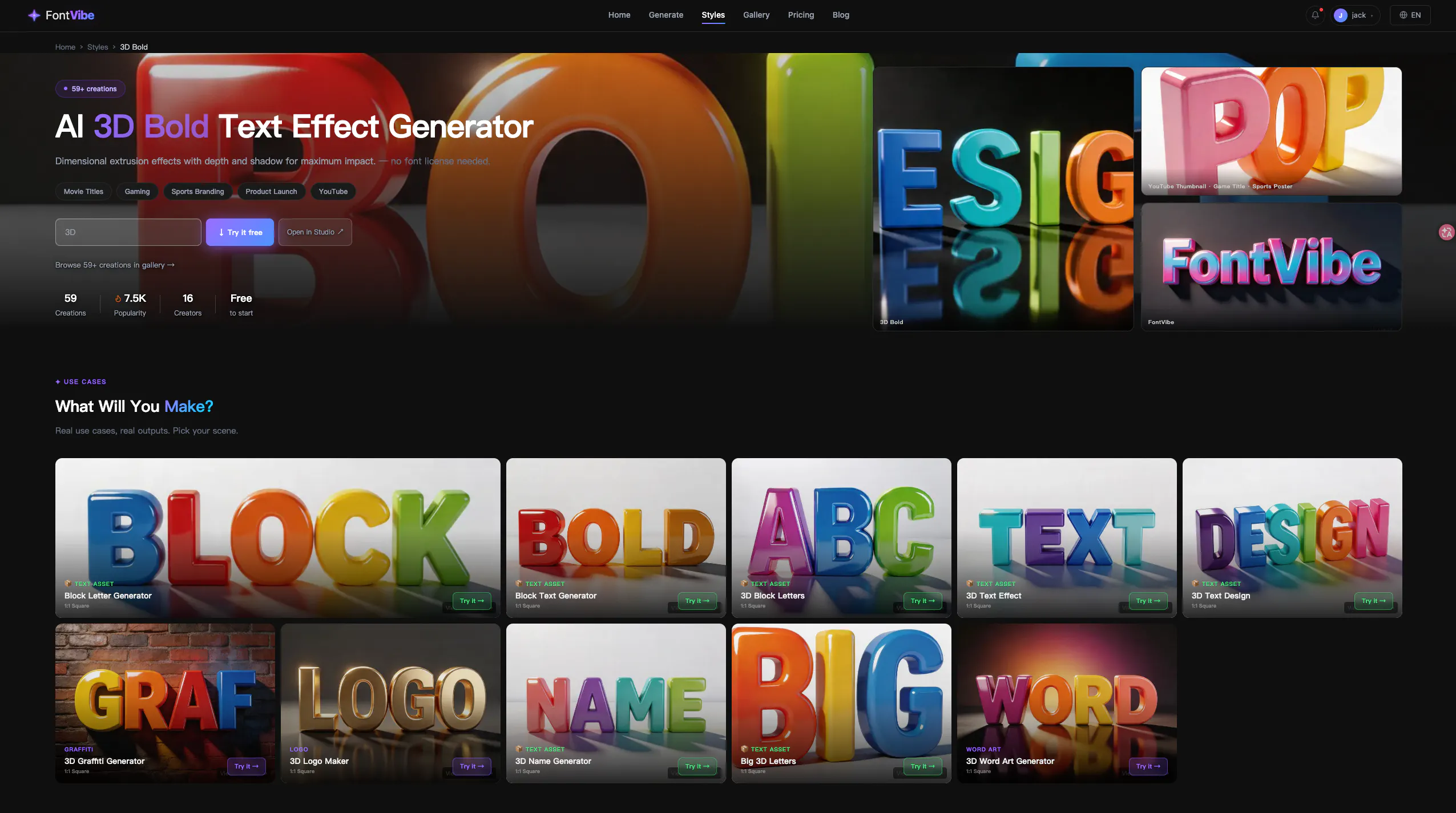The height and width of the screenshot is (813, 1456).
Task: Click the Text Asset icon on 3D Block Letters
Action: click(x=744, y=584)
